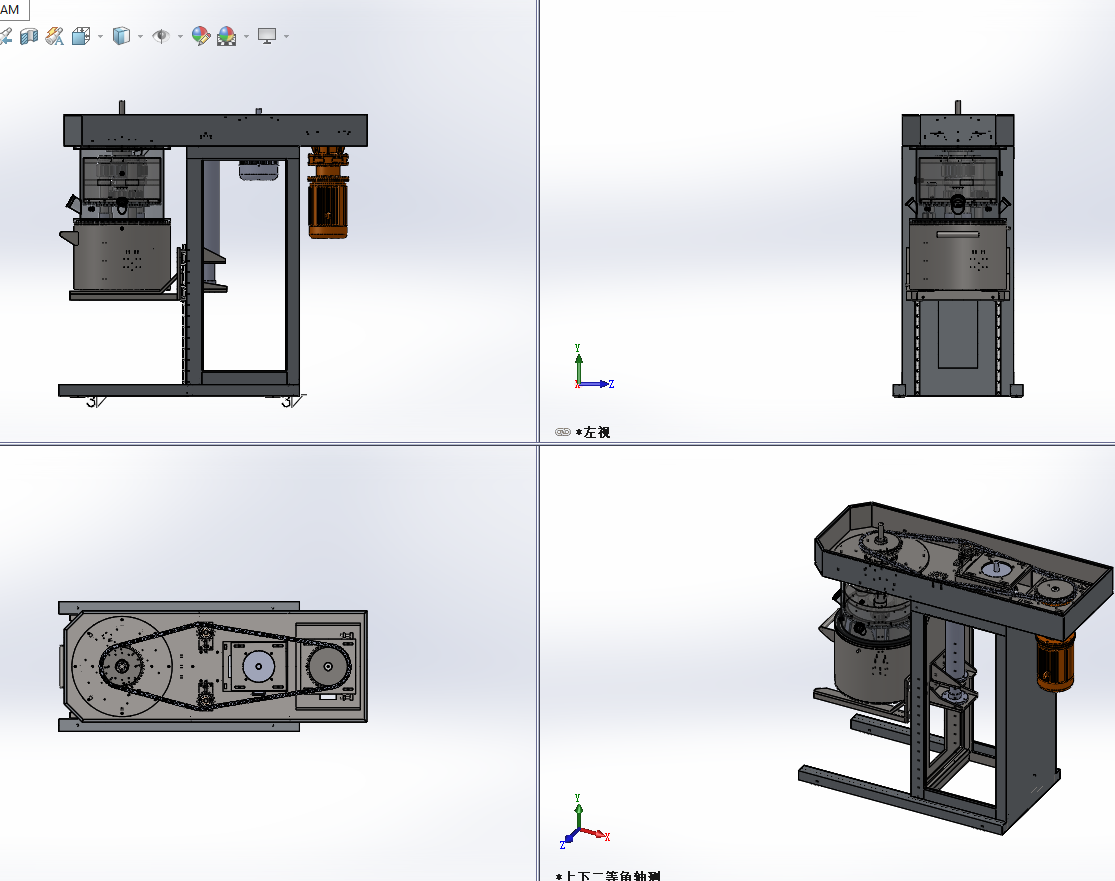
Task: Click the coordinate triad in the isometric view
Action: [585, 821]
